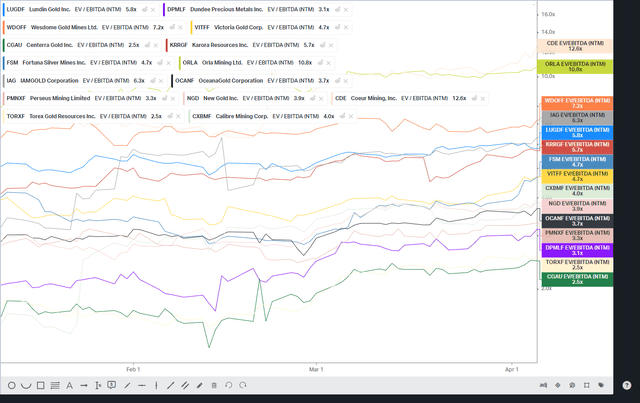This screenshot has width=640, height=403.
Task: Select the circle drawing tool
Action: 11,385
